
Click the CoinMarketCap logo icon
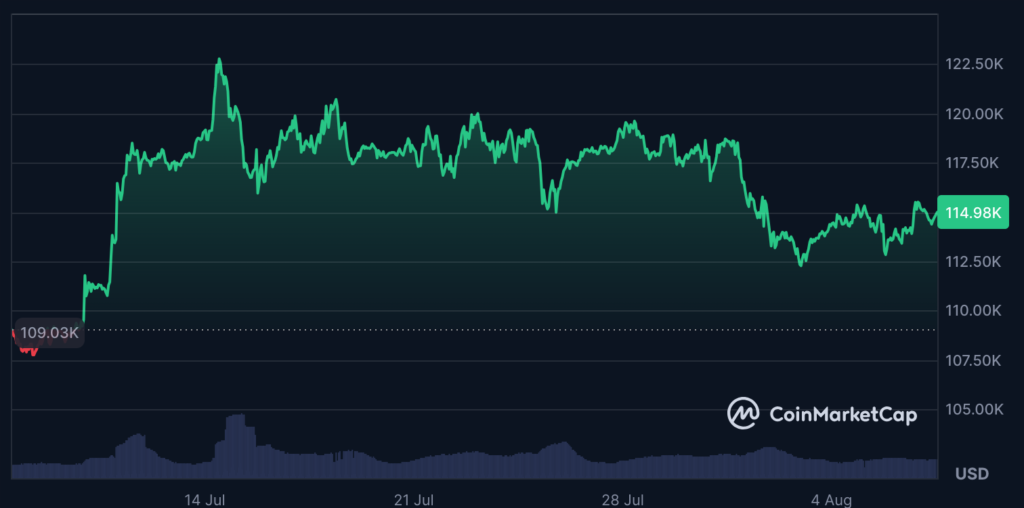pyautogui.click(x=743, y=413)
